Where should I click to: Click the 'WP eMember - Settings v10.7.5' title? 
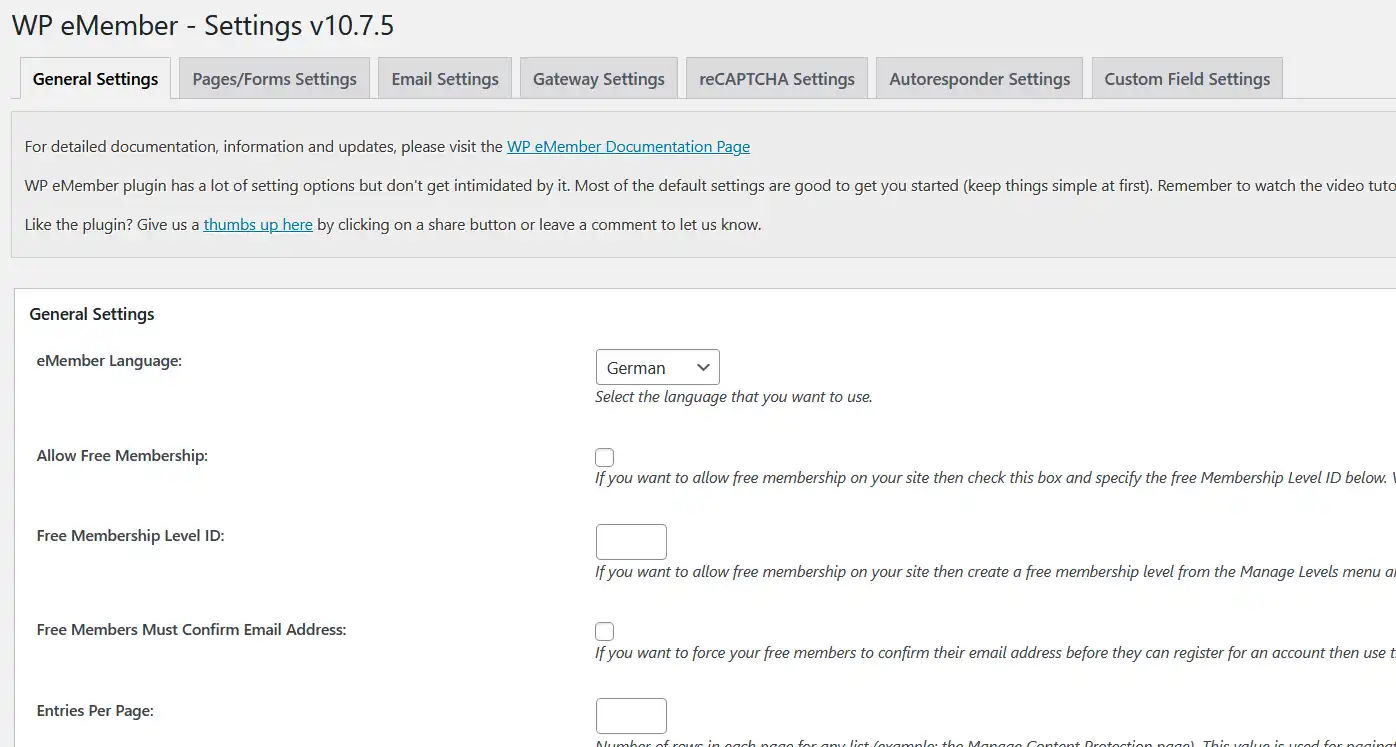coord(203,25)
